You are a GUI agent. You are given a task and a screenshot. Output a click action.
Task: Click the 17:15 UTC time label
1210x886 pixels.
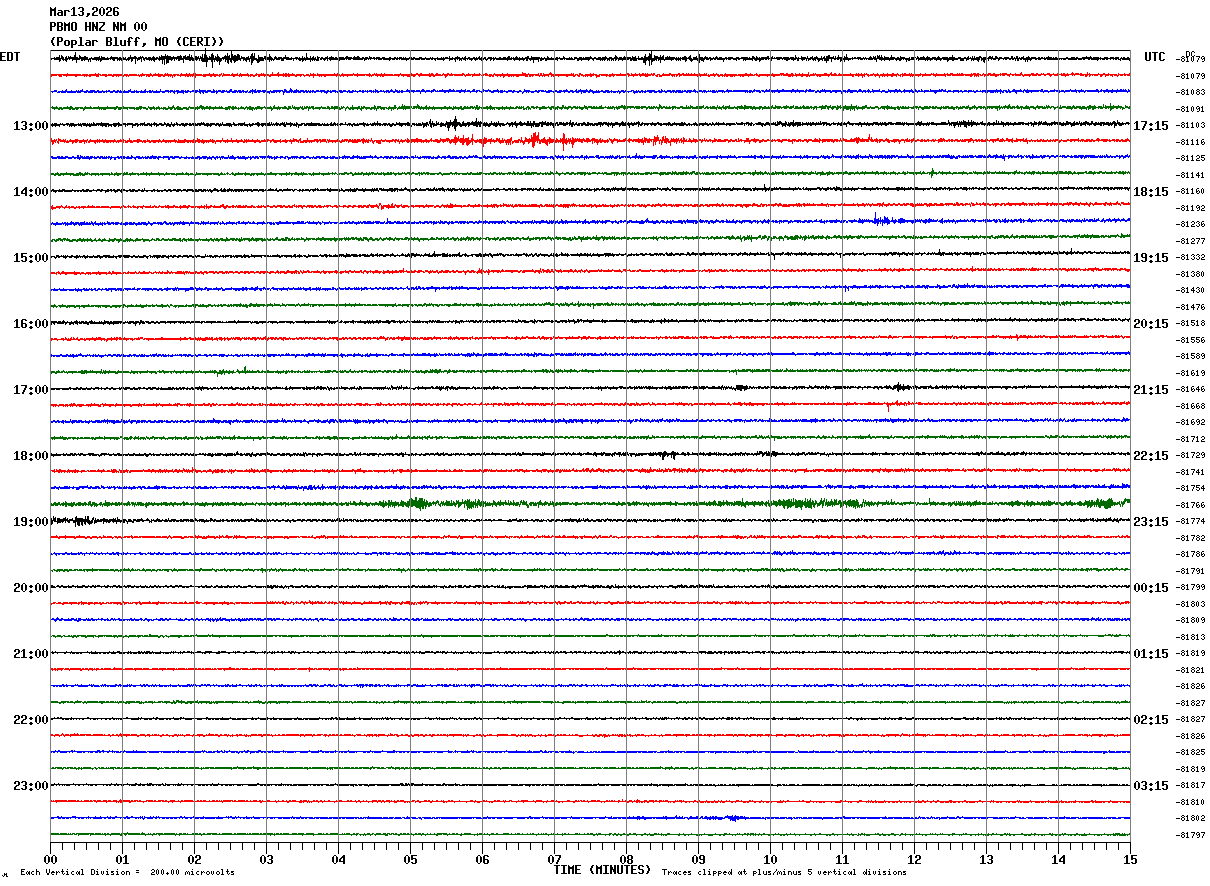pos(1151,126)
